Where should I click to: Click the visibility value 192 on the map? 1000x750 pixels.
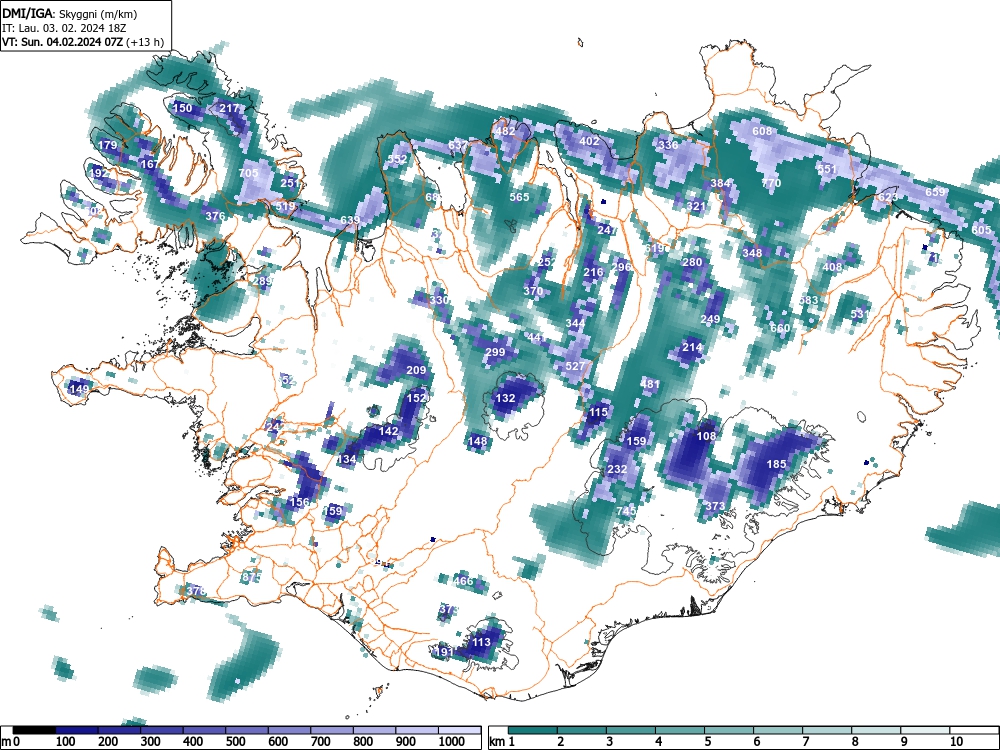point(99,173)
